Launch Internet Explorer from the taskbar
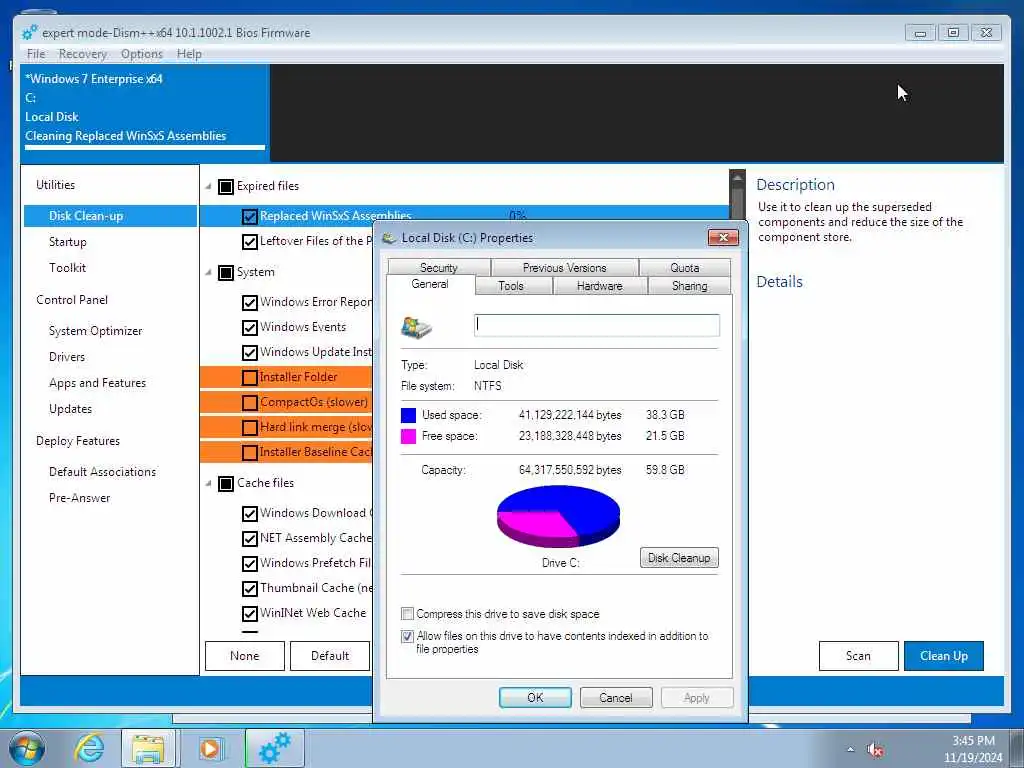This screenshot has width=1024, height=768. (x=89, y=748)
